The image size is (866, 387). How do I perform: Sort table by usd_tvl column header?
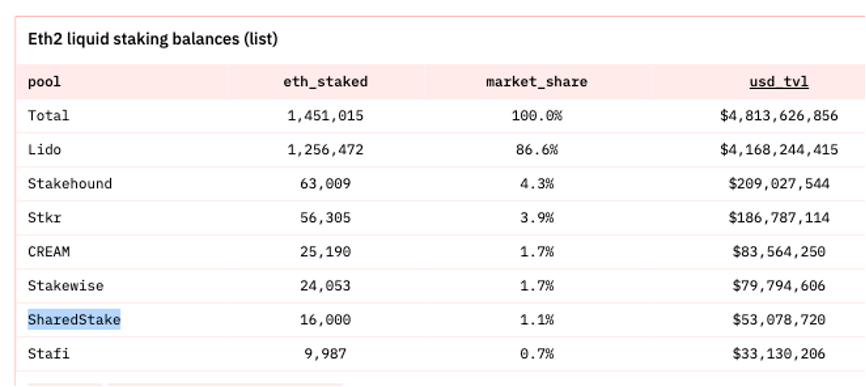779,82
